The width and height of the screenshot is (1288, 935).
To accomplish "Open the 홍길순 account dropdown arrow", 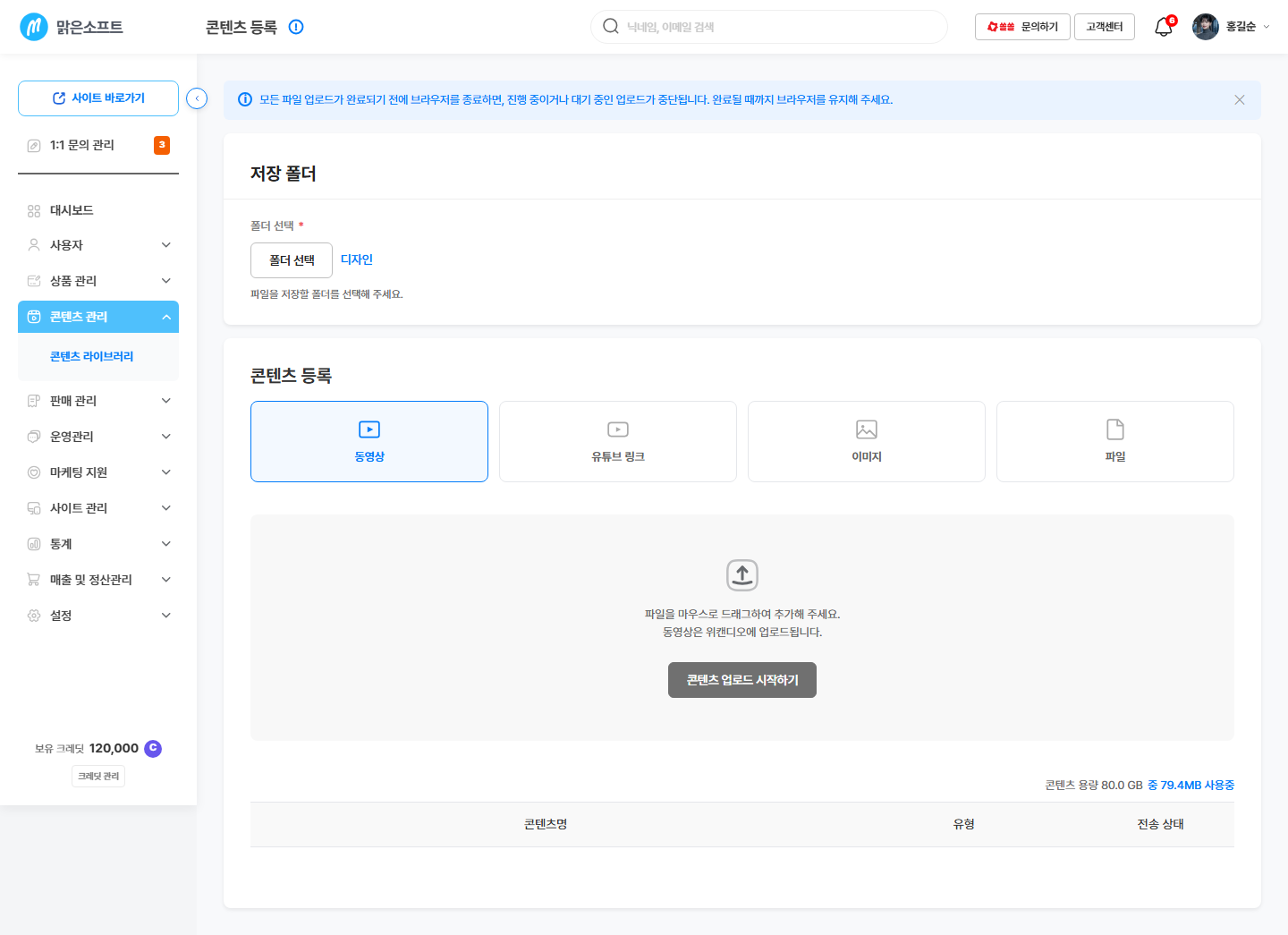I will tap(1267, 27).
